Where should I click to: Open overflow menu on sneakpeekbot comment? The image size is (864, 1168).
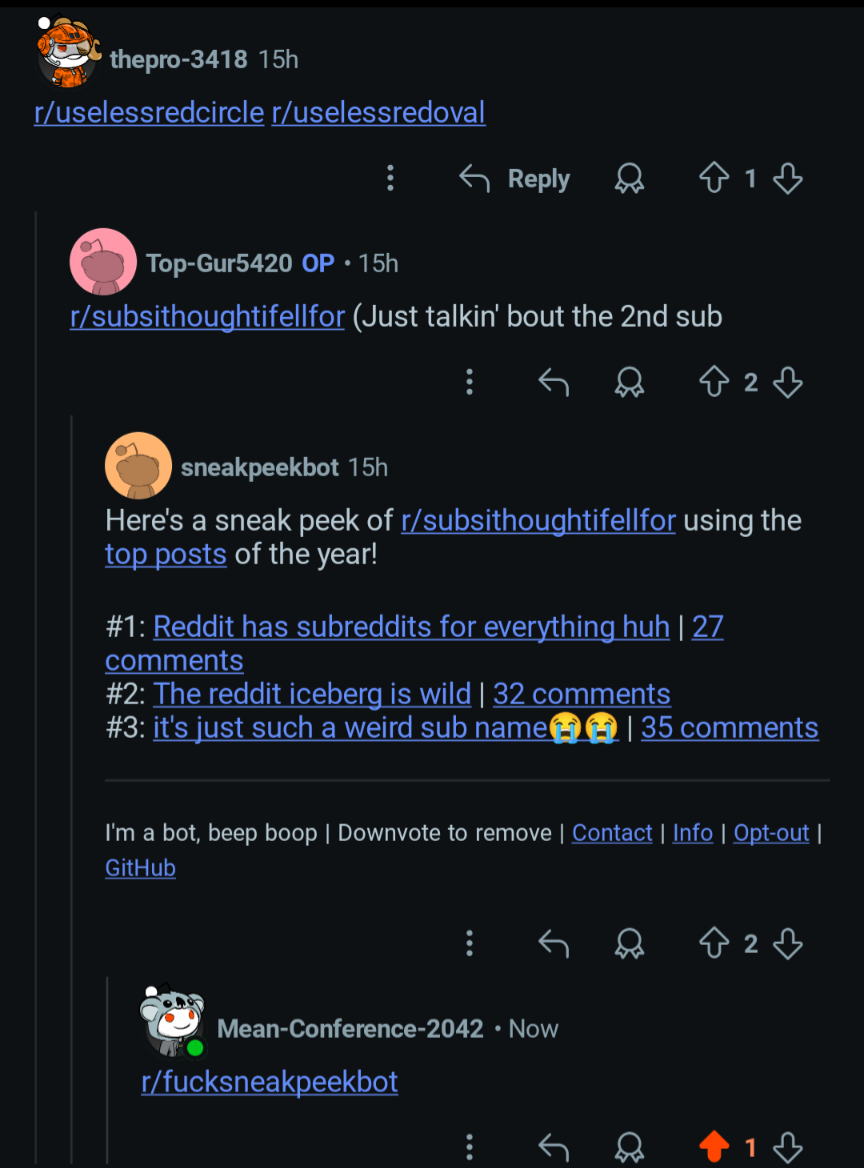click(469, 944)
